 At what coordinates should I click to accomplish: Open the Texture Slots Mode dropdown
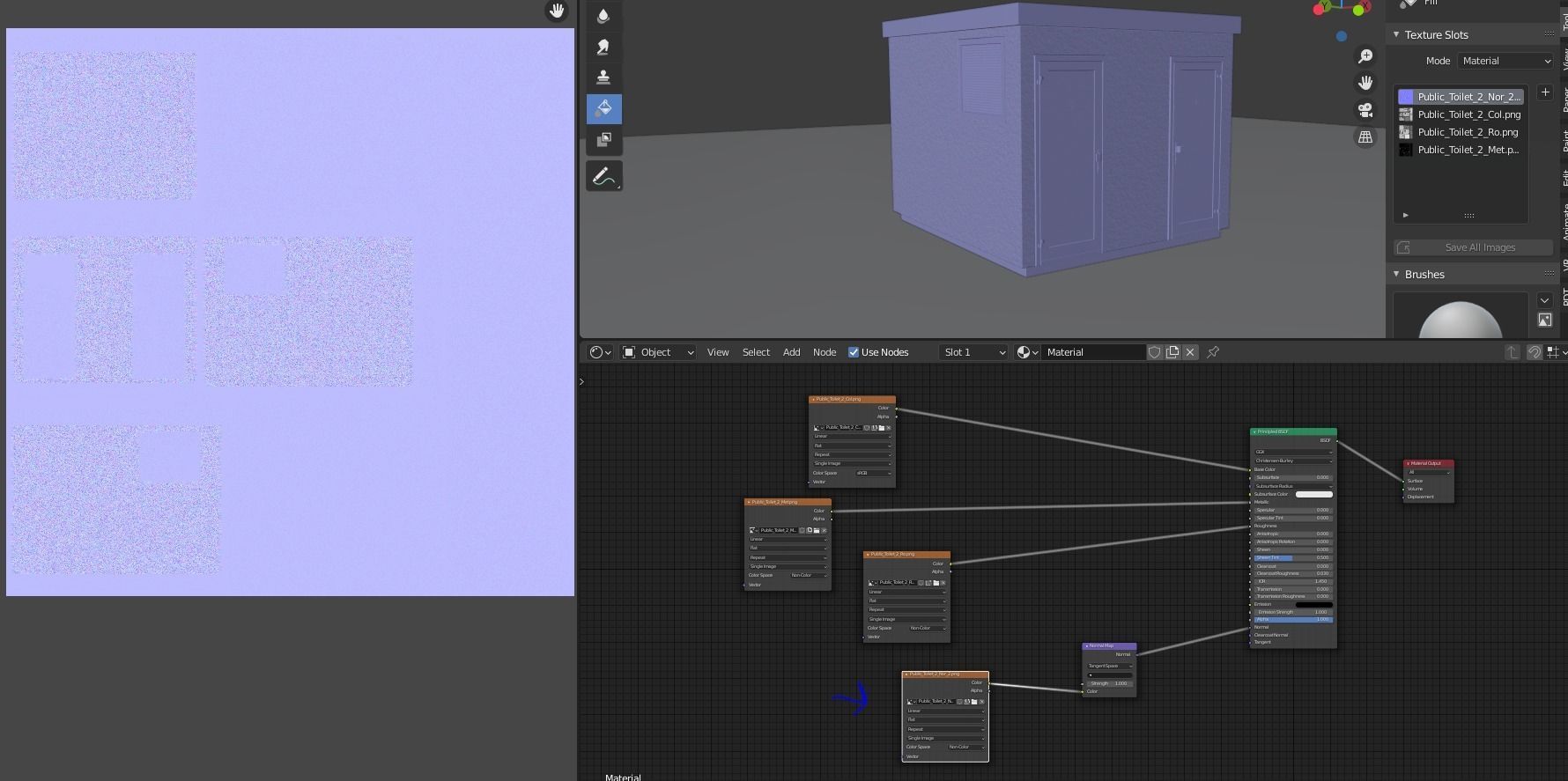tap(1505, 61)
